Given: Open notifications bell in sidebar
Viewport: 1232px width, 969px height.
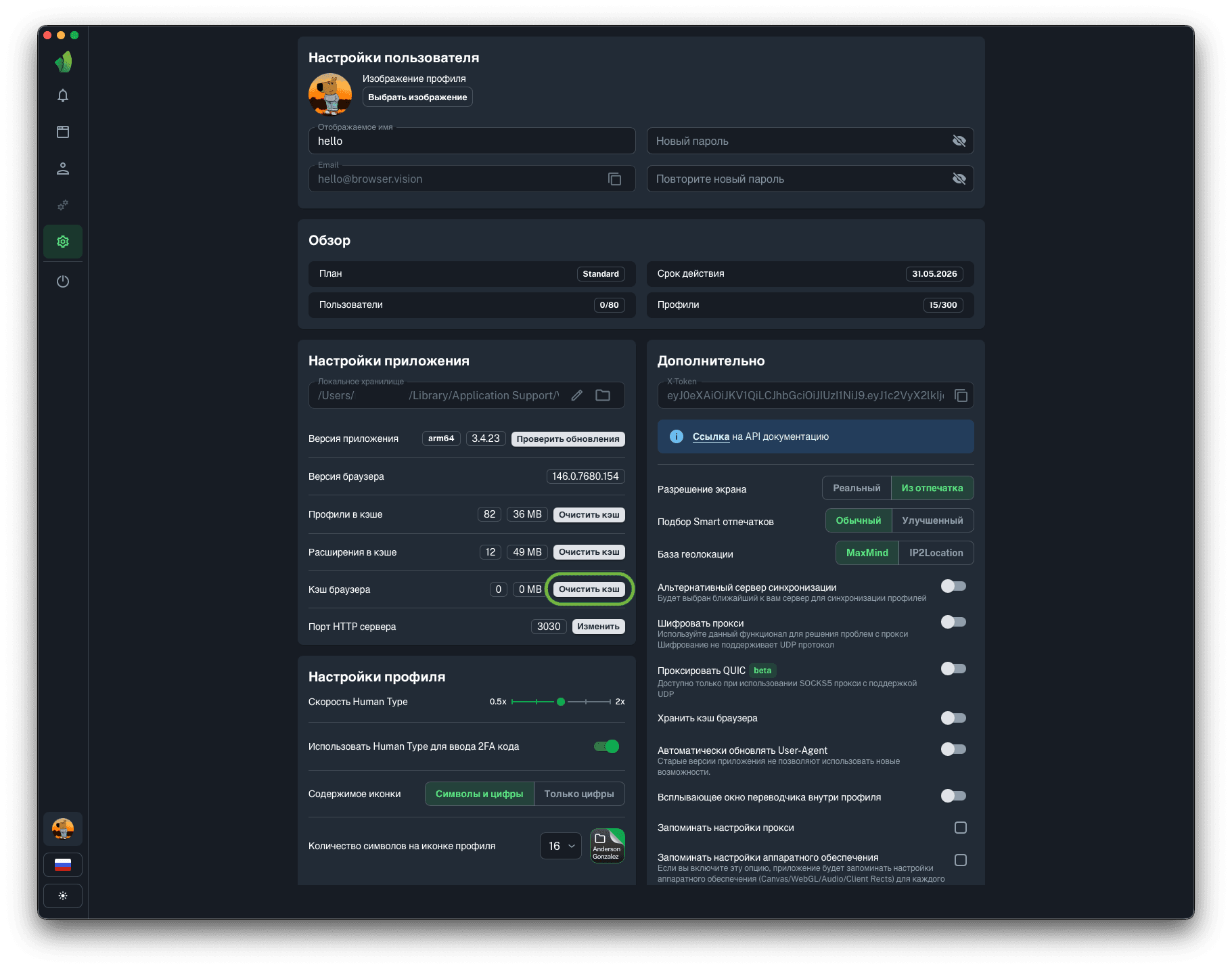Looking at the screenshot, I should pyautogui.click(x=63, y=95).
